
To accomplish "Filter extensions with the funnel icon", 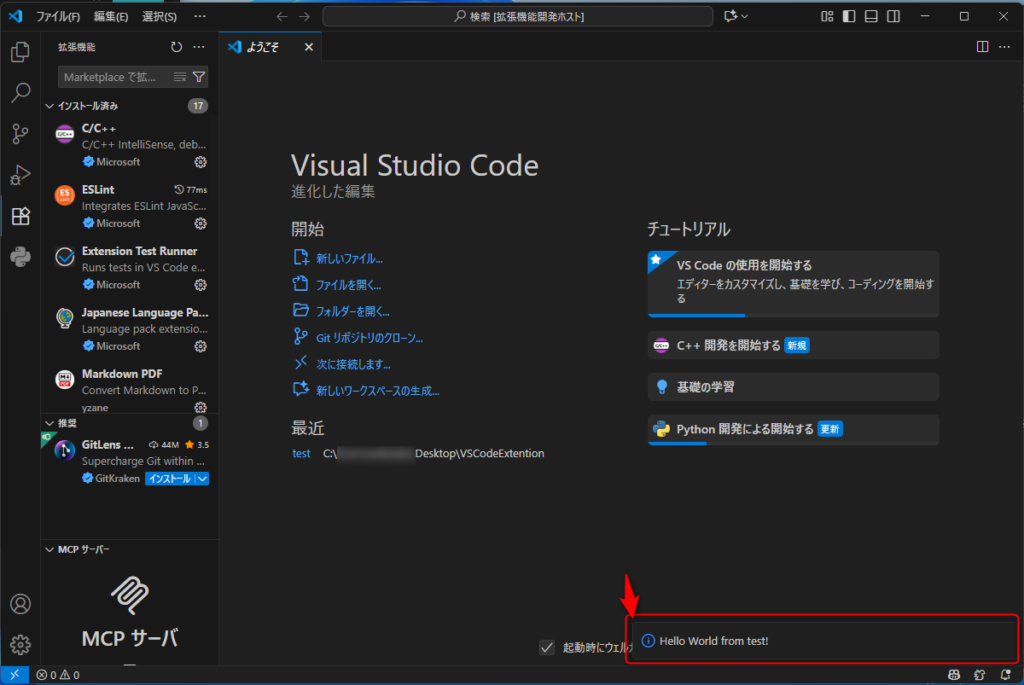I will click(x=199, y=77).
